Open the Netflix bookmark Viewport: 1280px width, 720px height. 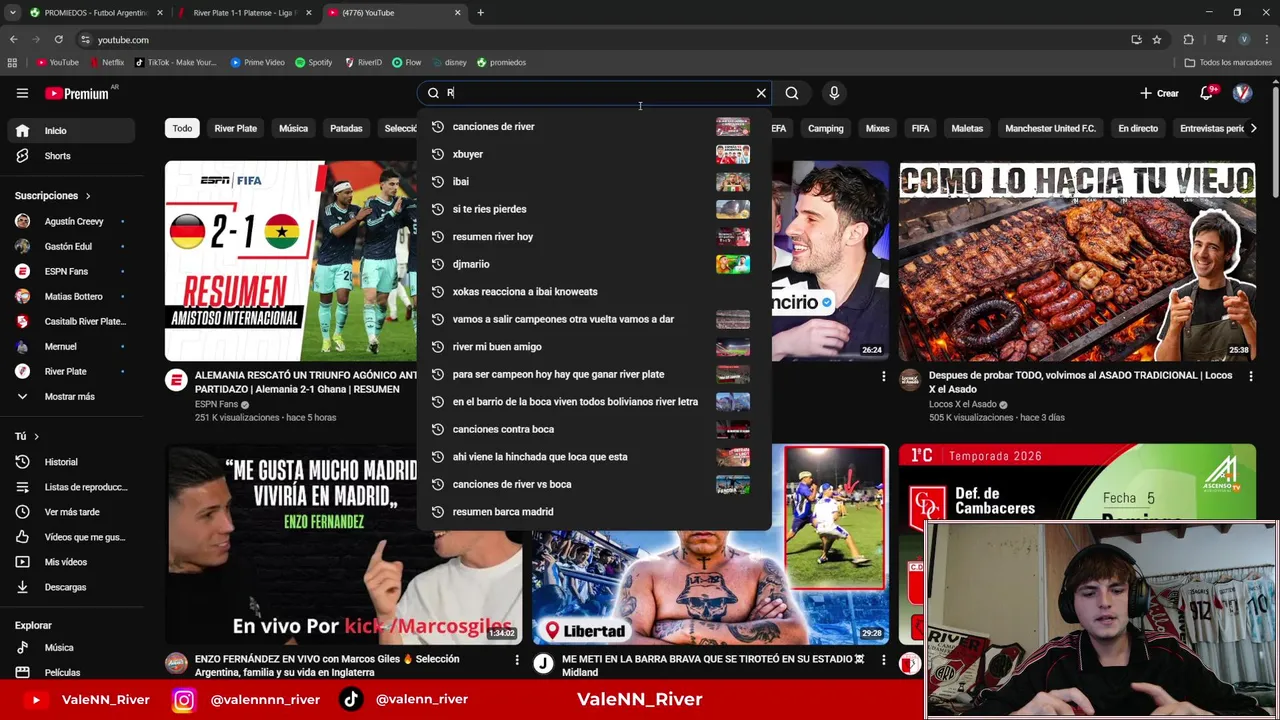click(x=107, y=62)
